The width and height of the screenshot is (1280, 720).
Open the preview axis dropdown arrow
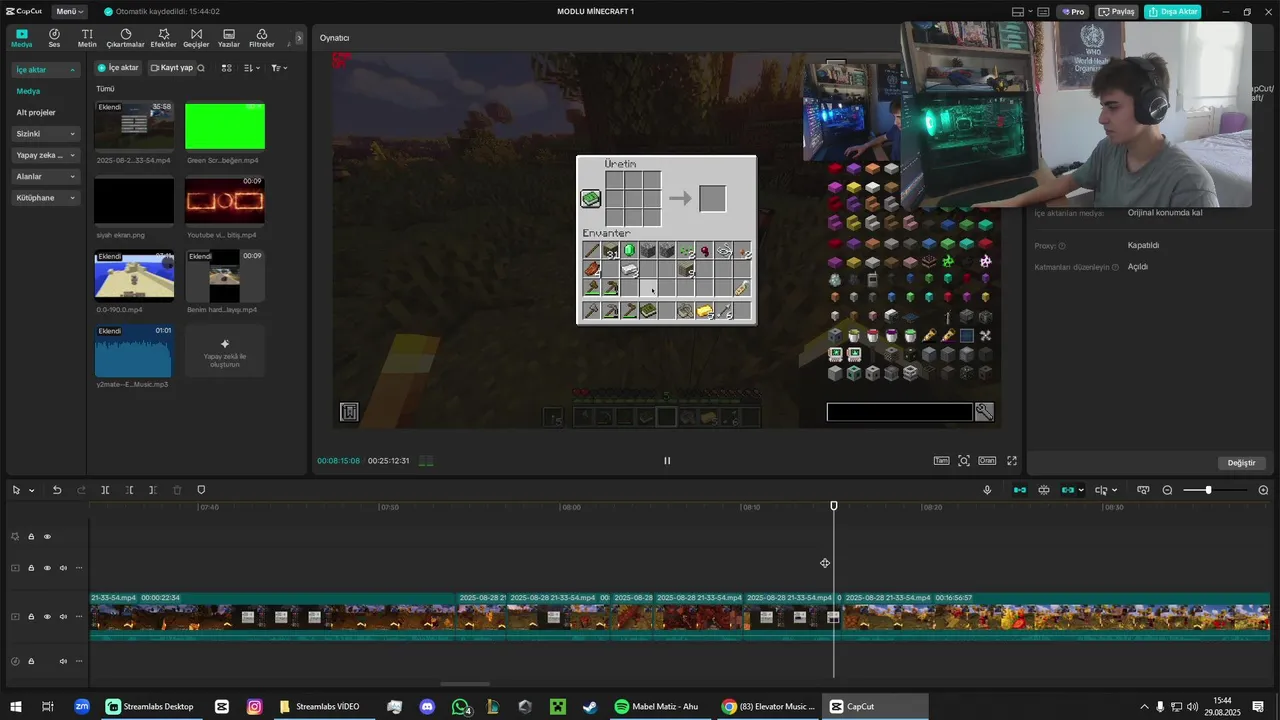[1115, 490]
